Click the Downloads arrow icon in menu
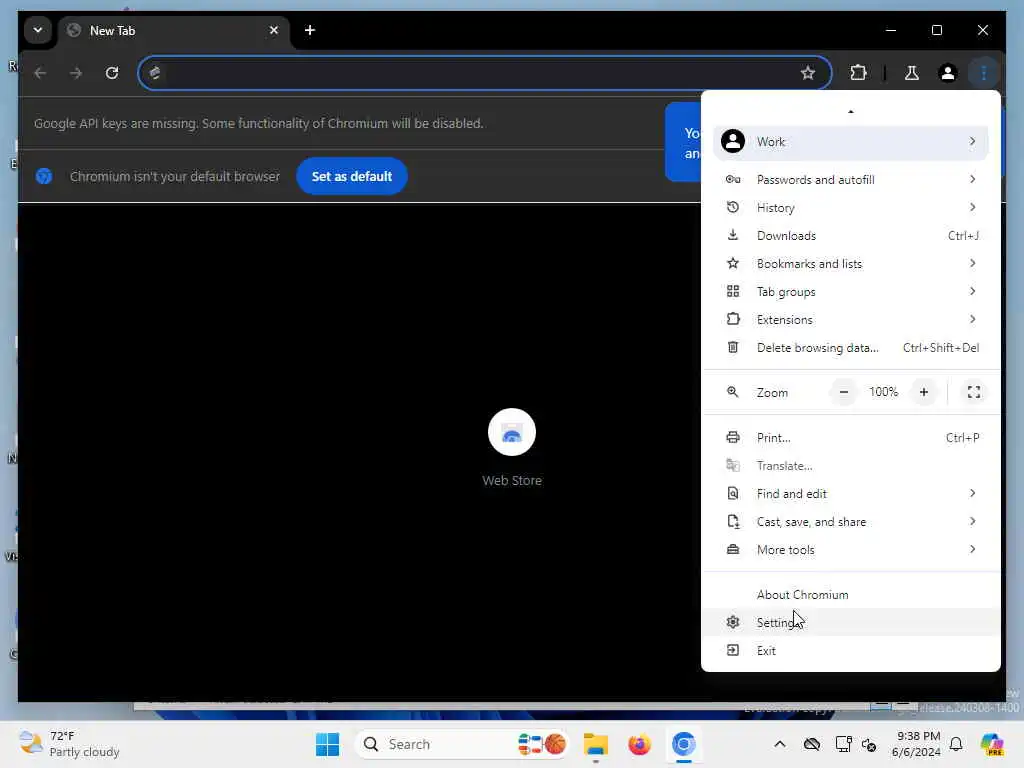 tap(733, 235)
